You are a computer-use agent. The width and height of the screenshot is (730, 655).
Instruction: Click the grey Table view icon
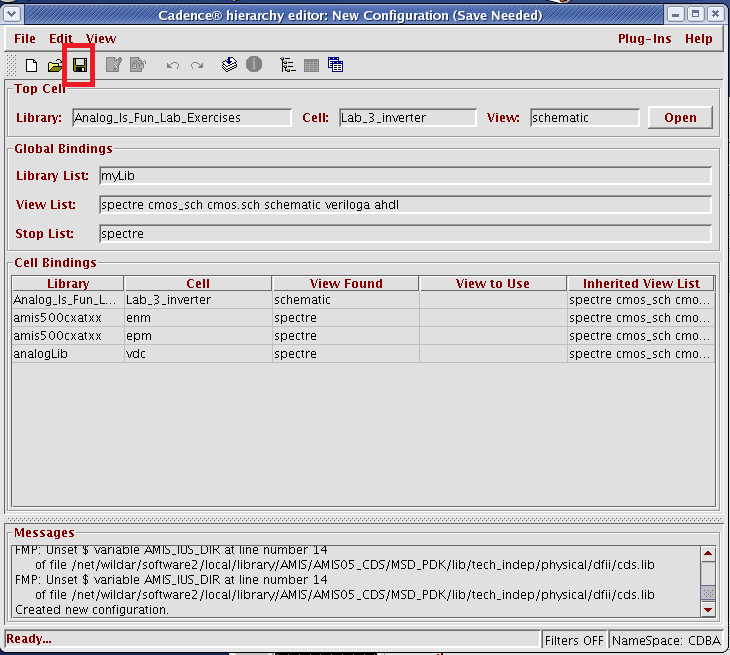pos(311,65)
